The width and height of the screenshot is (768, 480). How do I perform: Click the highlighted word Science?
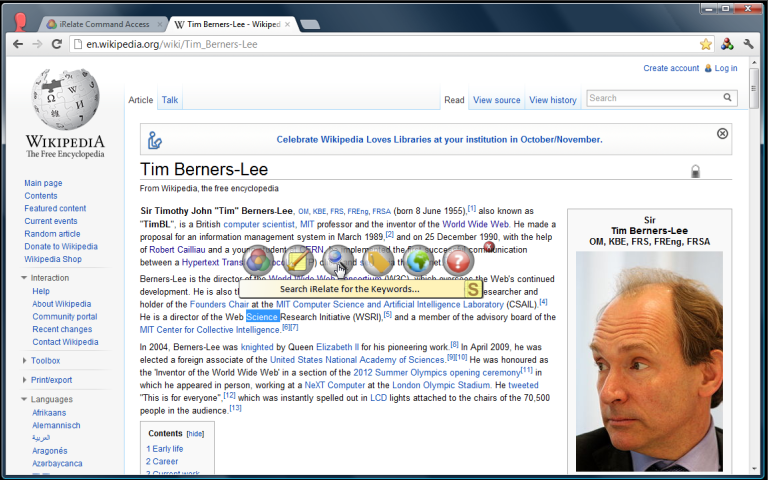coord(263,317)
